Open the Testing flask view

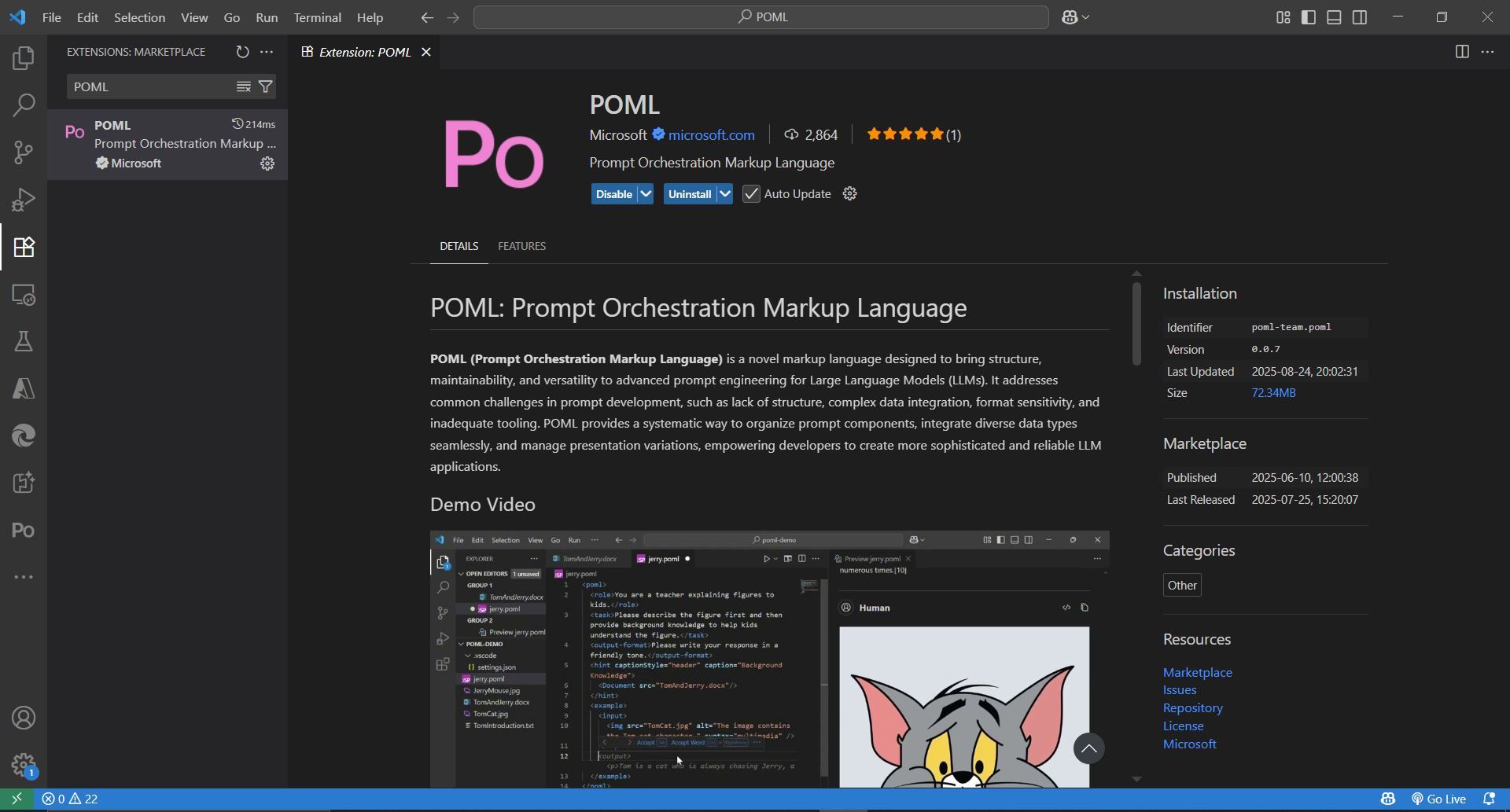click(24, 341)
